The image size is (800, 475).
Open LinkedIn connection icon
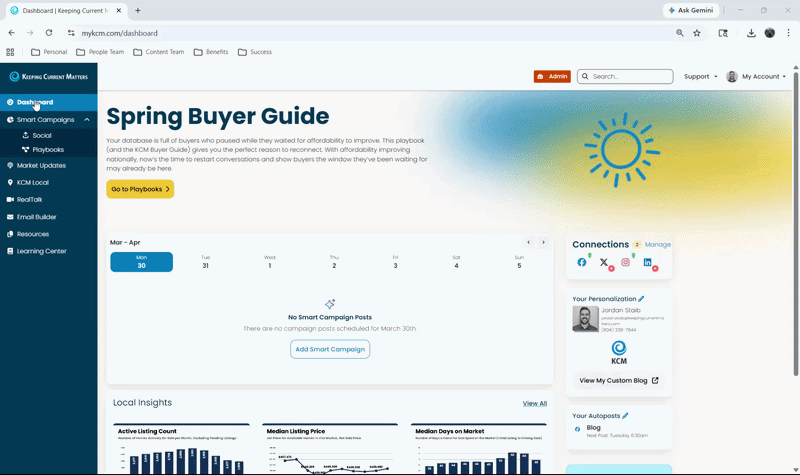[x=647, y=262]
